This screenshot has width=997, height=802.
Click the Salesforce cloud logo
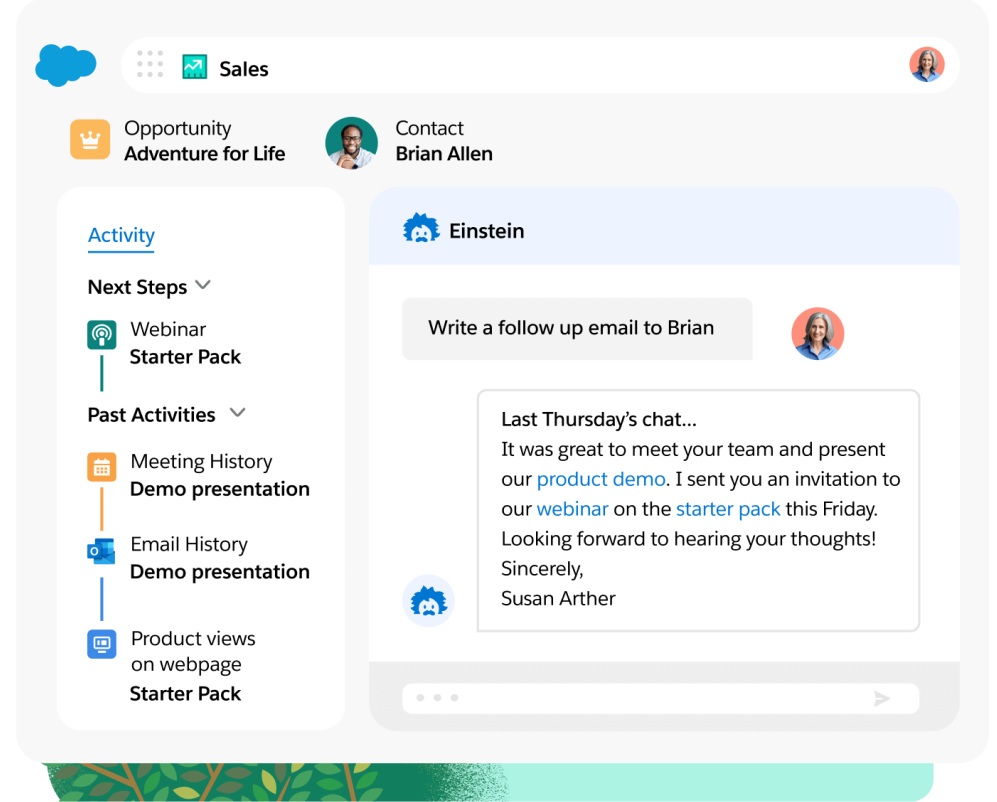(65, 65)
